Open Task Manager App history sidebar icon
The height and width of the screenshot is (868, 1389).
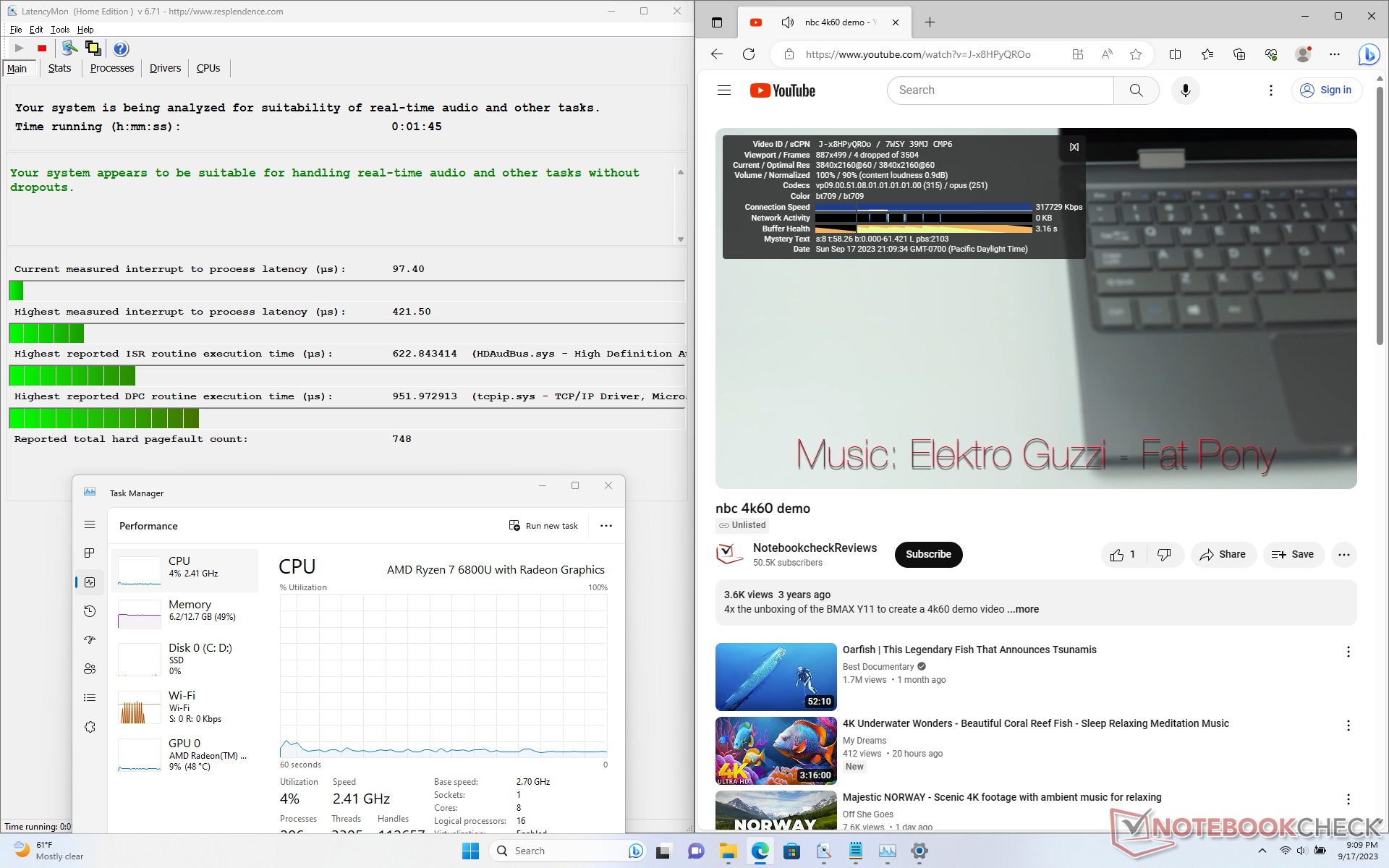[x=90, y=611]
